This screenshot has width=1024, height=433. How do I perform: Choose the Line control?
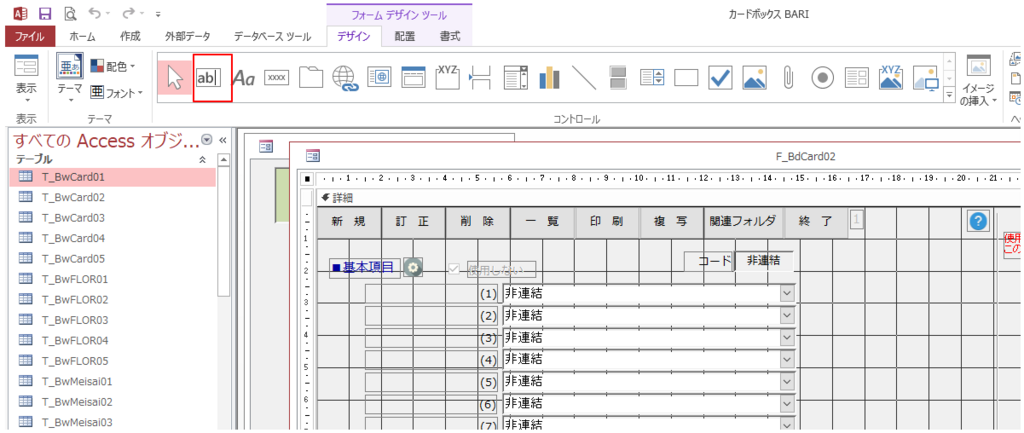click(x=583, y=78)
